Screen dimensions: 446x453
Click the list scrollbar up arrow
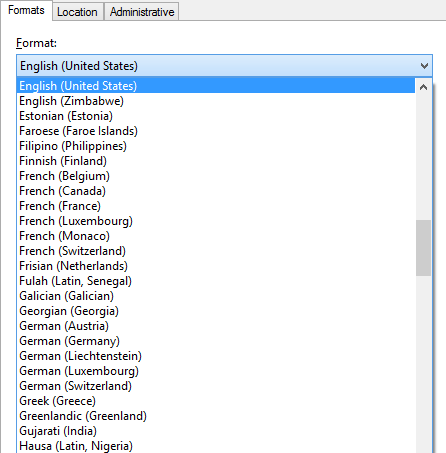pyautogui.click(x=423, y=87)
